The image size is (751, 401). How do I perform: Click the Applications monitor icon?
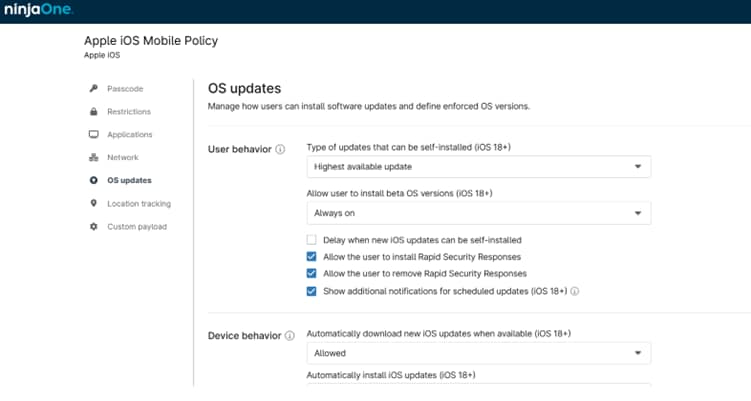[x=93, y=135]
